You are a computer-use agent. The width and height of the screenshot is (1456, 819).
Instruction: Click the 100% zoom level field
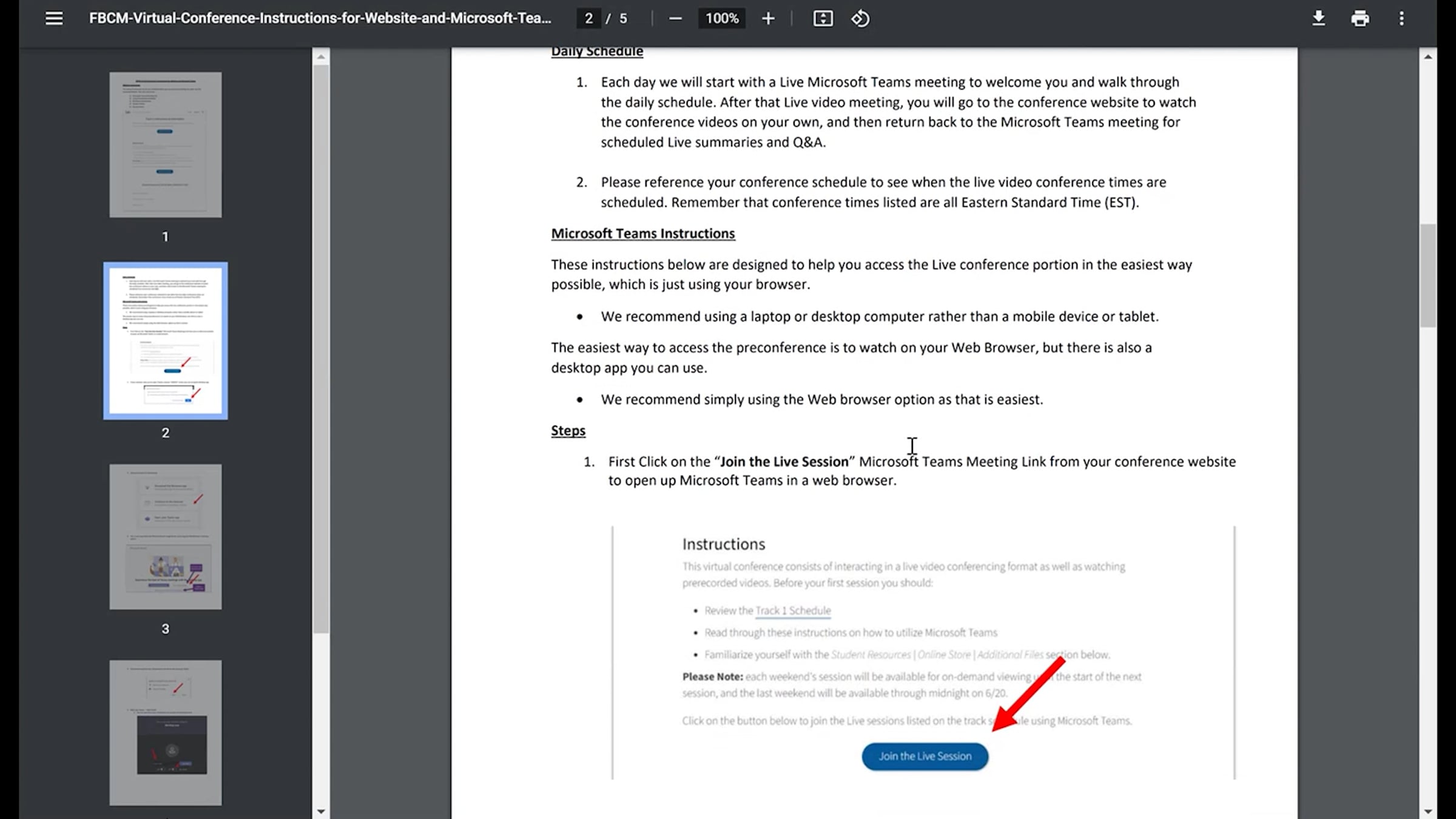[x=722, y=19]
